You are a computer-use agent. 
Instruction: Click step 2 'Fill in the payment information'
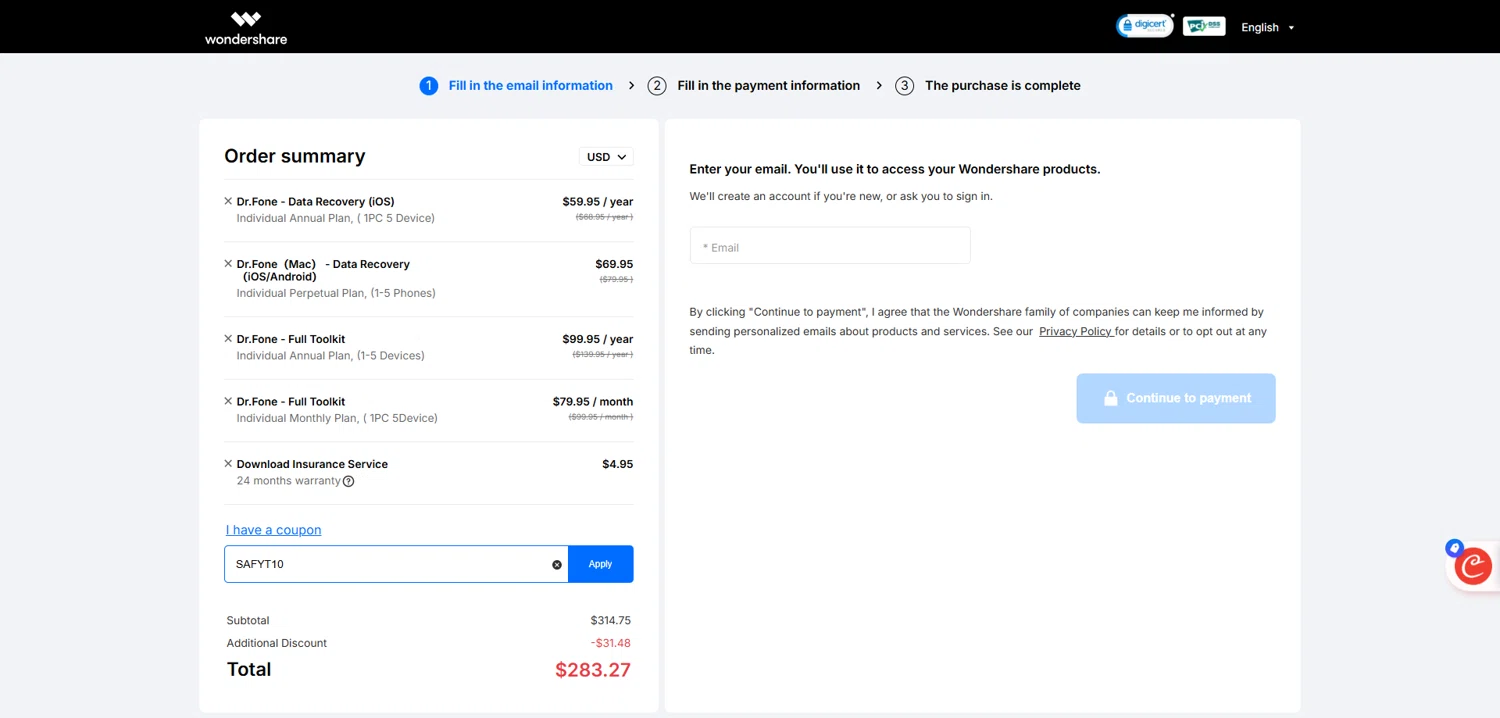click(754, 86)
